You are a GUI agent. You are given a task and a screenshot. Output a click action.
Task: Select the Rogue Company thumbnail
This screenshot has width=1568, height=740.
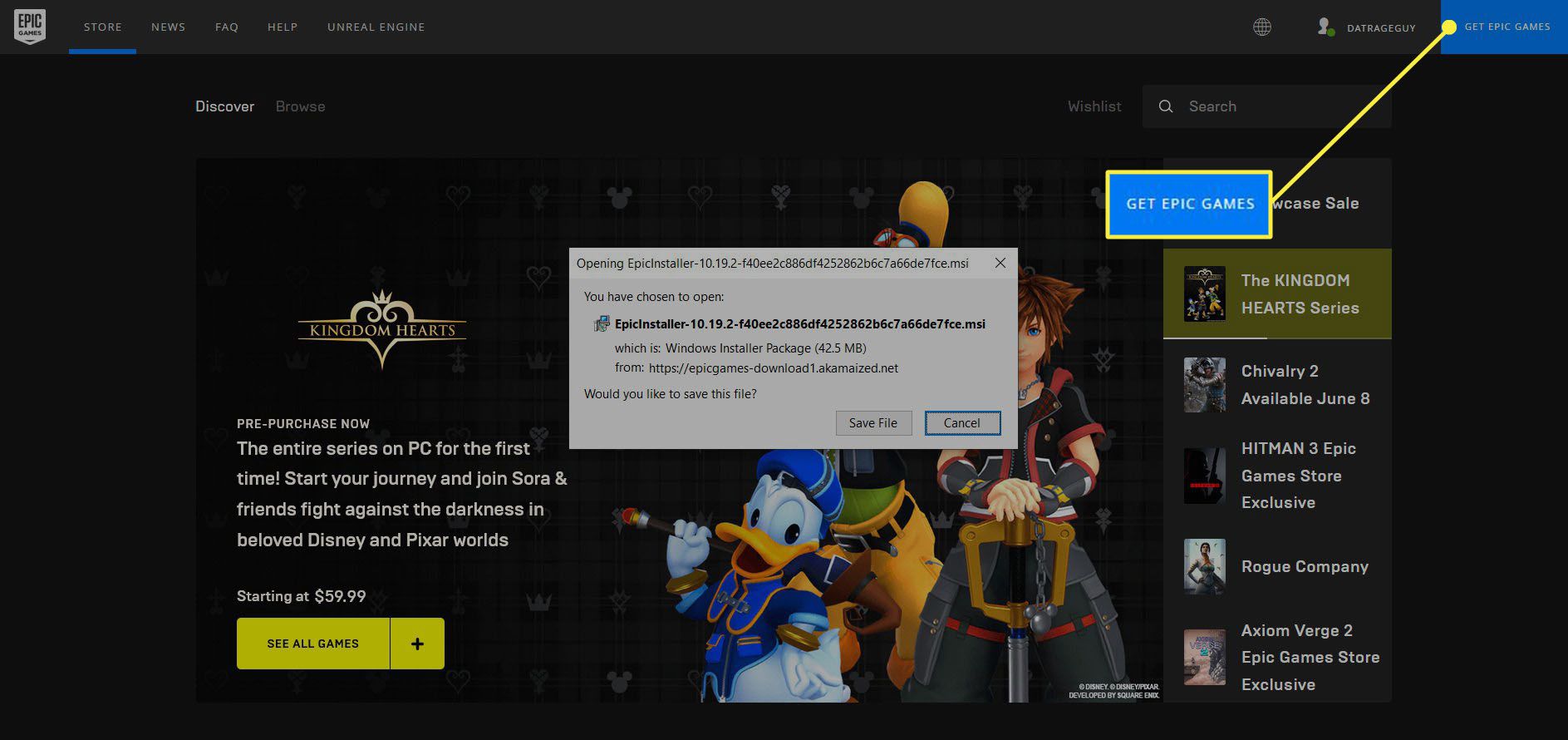tap(1205, 566)
